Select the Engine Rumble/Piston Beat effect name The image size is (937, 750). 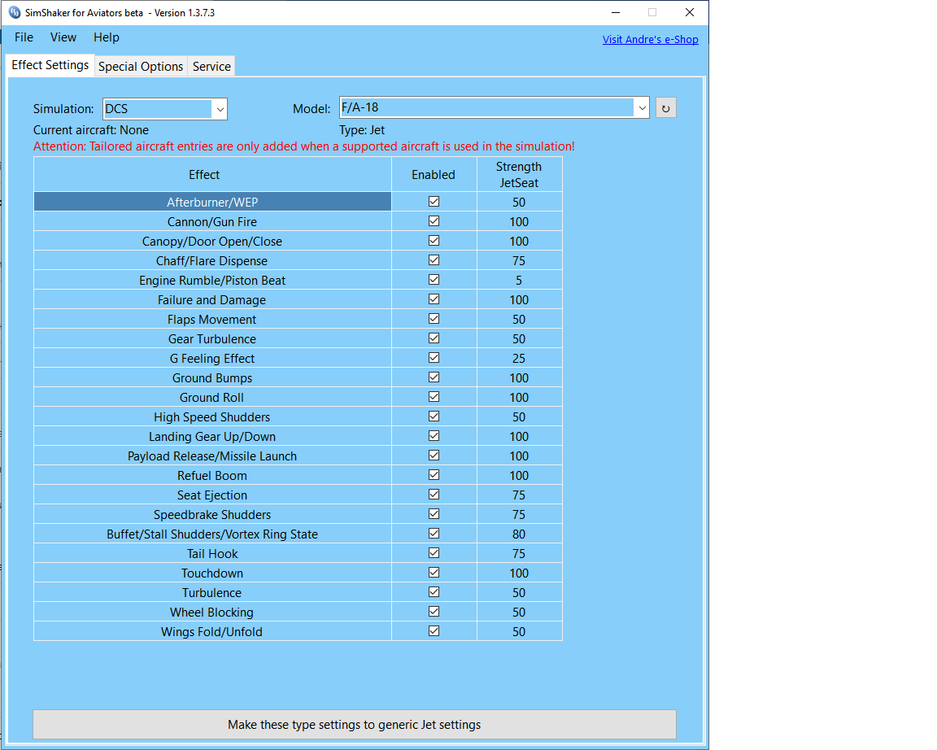tap(212, 280)
